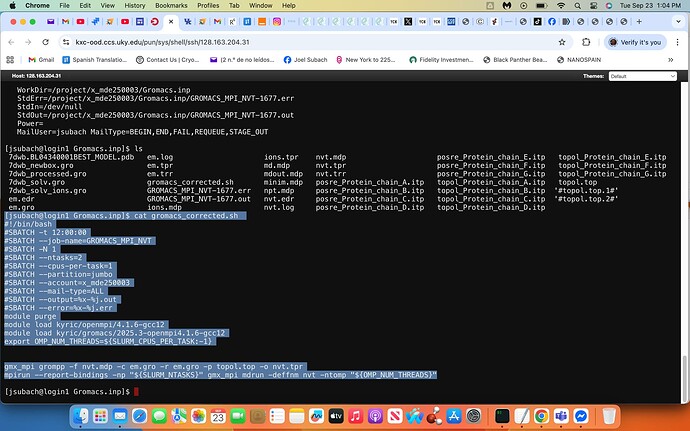Open the Fidelity Investments bookmark

coord(441,60)
